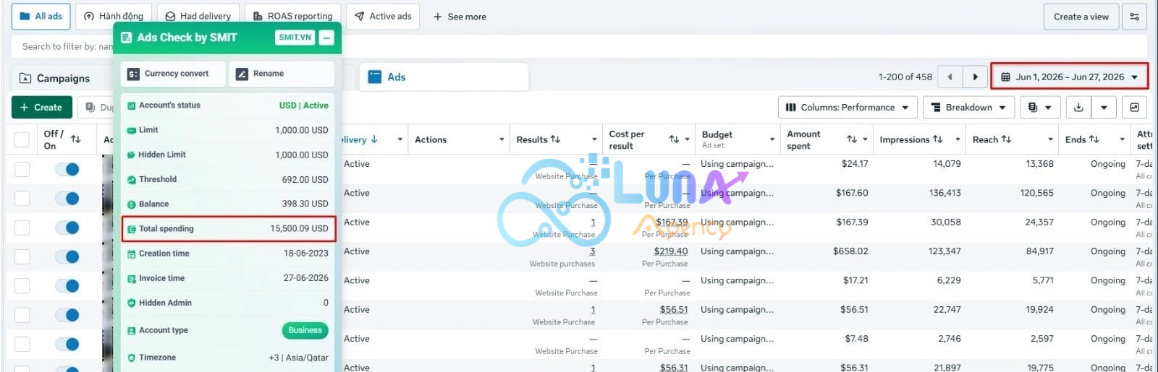Click the Create a view button
Viewport: 1158px width, 372px height.
pyautogui.click(x=1080, y=16)
